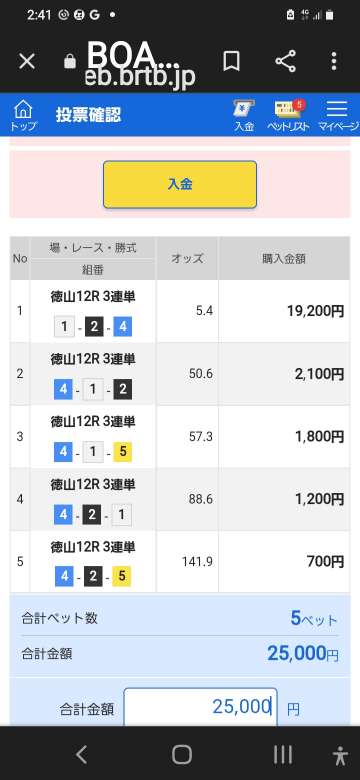Tap the padlock site security icon
Screen dimensions: 360x780
click(x=70, y=61)
